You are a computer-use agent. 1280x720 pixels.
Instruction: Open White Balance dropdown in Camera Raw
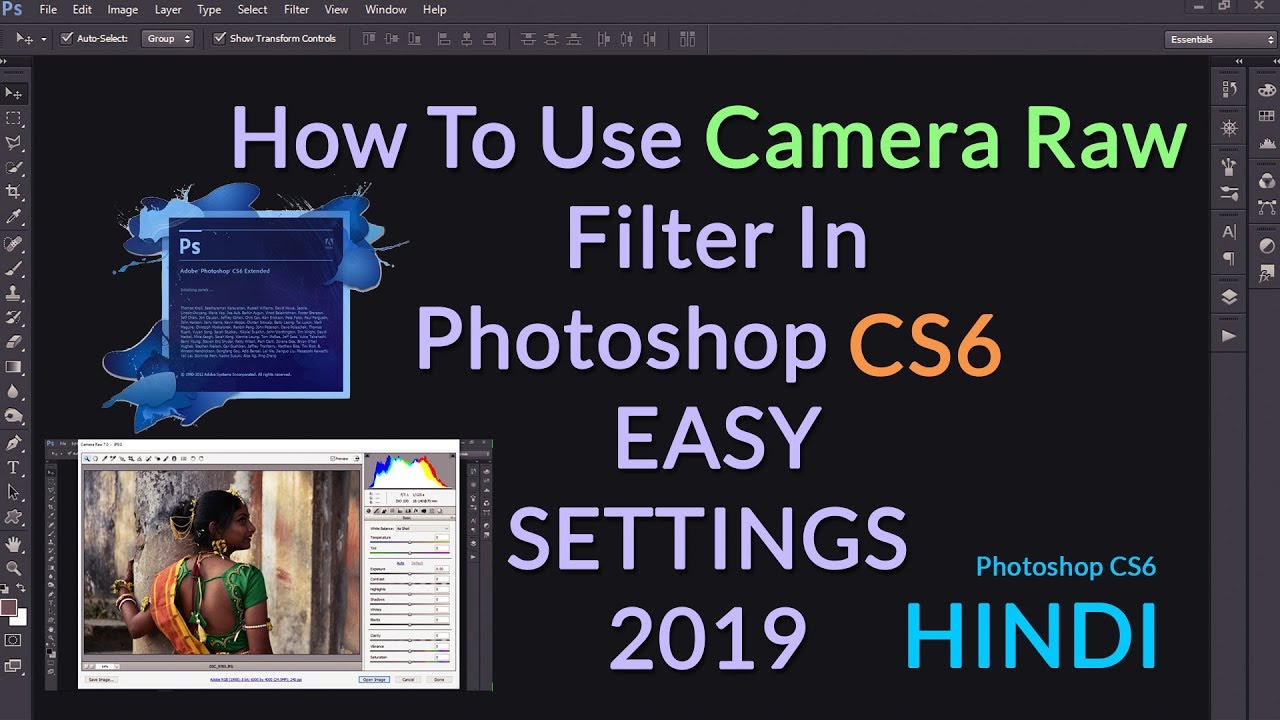click(421, 528)
